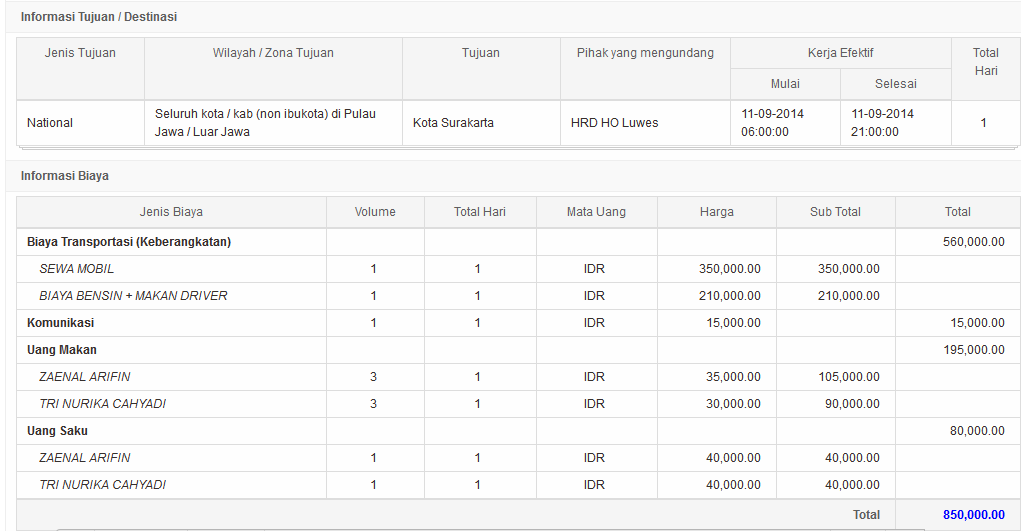This screenshot has width=1021, height=531.
Task: Click the Informasi Tujuan / Destinasi section title
Action: click(x=99, y=17)
